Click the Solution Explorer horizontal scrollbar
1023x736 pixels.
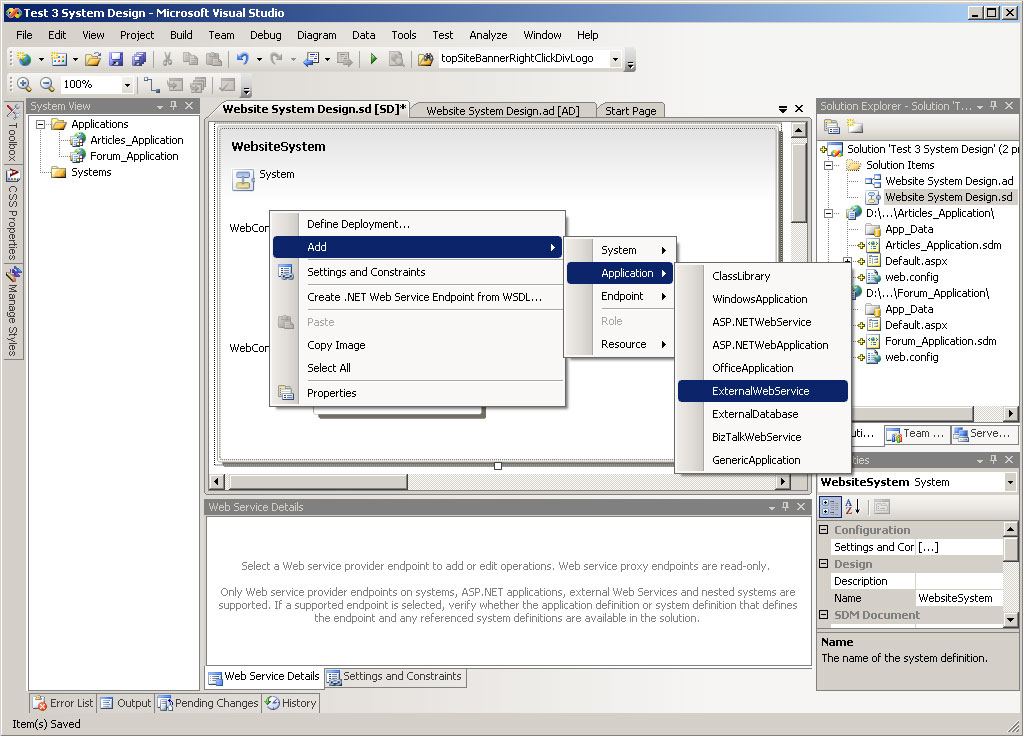click(x=913, y=414)
